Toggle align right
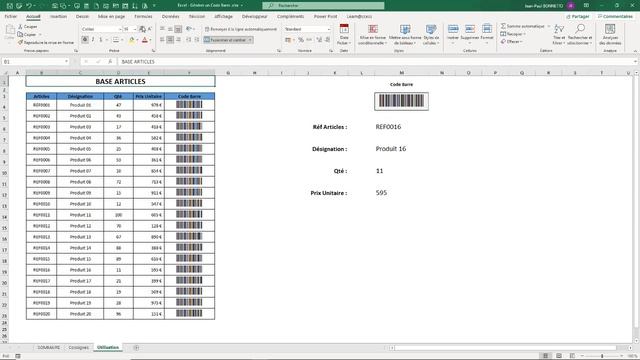This screenshot has width=640, height=360. point(178,40)
